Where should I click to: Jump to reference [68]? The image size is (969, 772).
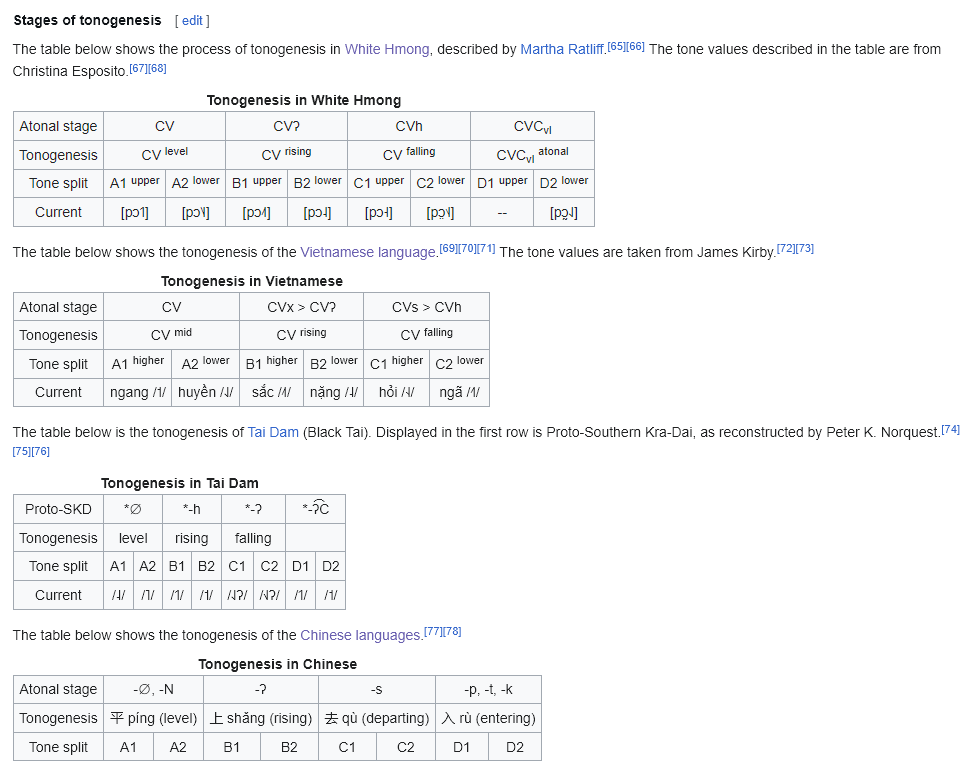(157, 68)
